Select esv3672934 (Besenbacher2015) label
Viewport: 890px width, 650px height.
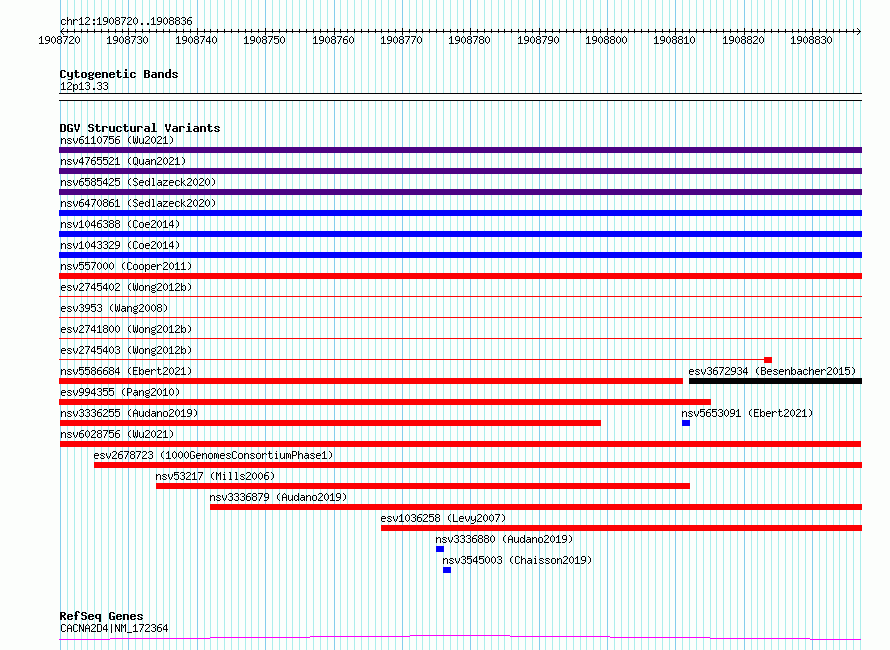pos(772,371)
